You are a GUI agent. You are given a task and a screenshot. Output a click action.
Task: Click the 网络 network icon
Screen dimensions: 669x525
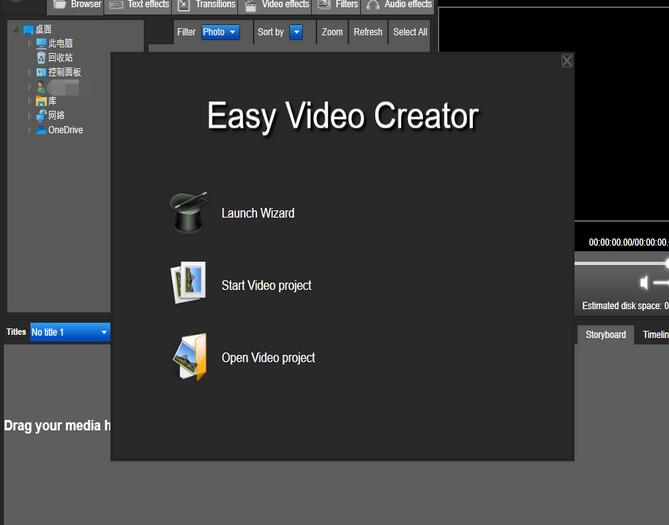41,115
